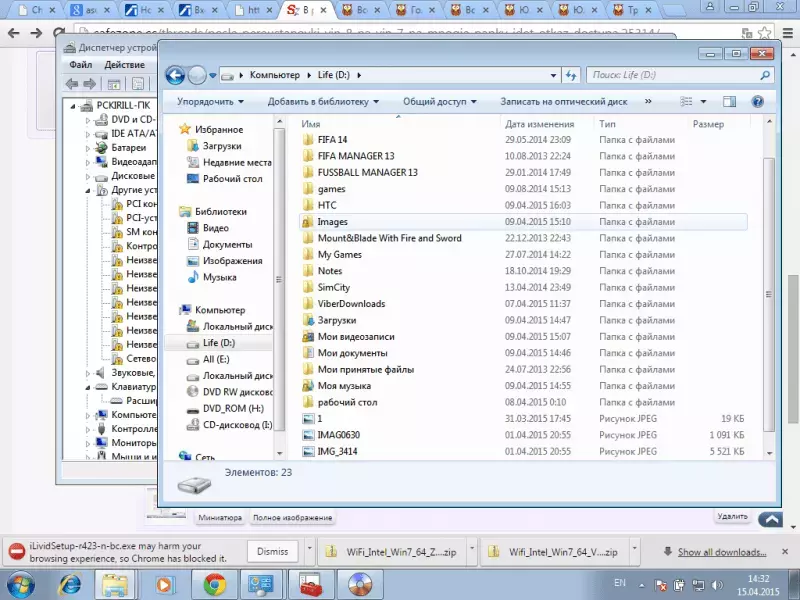Viewport: 800px width, 600px height.
Task: Open Windows Start button
Action: 20,585
